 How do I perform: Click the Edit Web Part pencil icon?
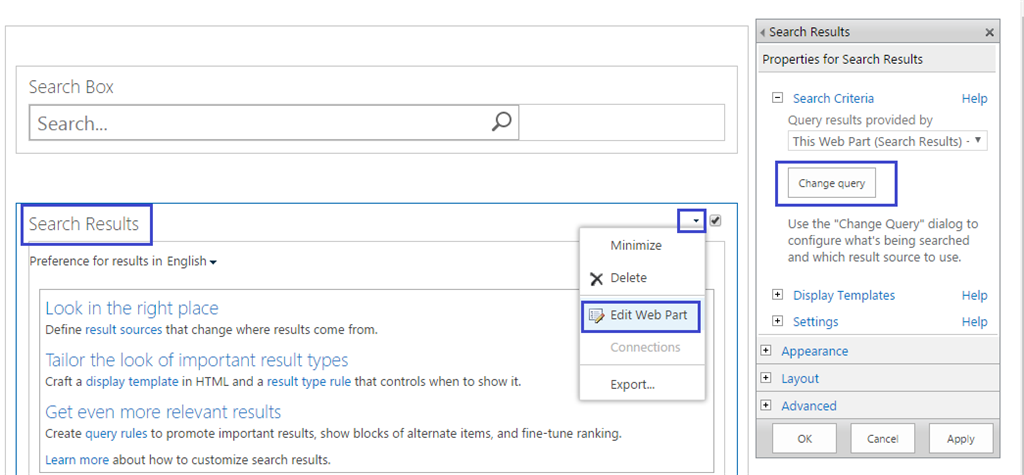(x=596, y=316)
